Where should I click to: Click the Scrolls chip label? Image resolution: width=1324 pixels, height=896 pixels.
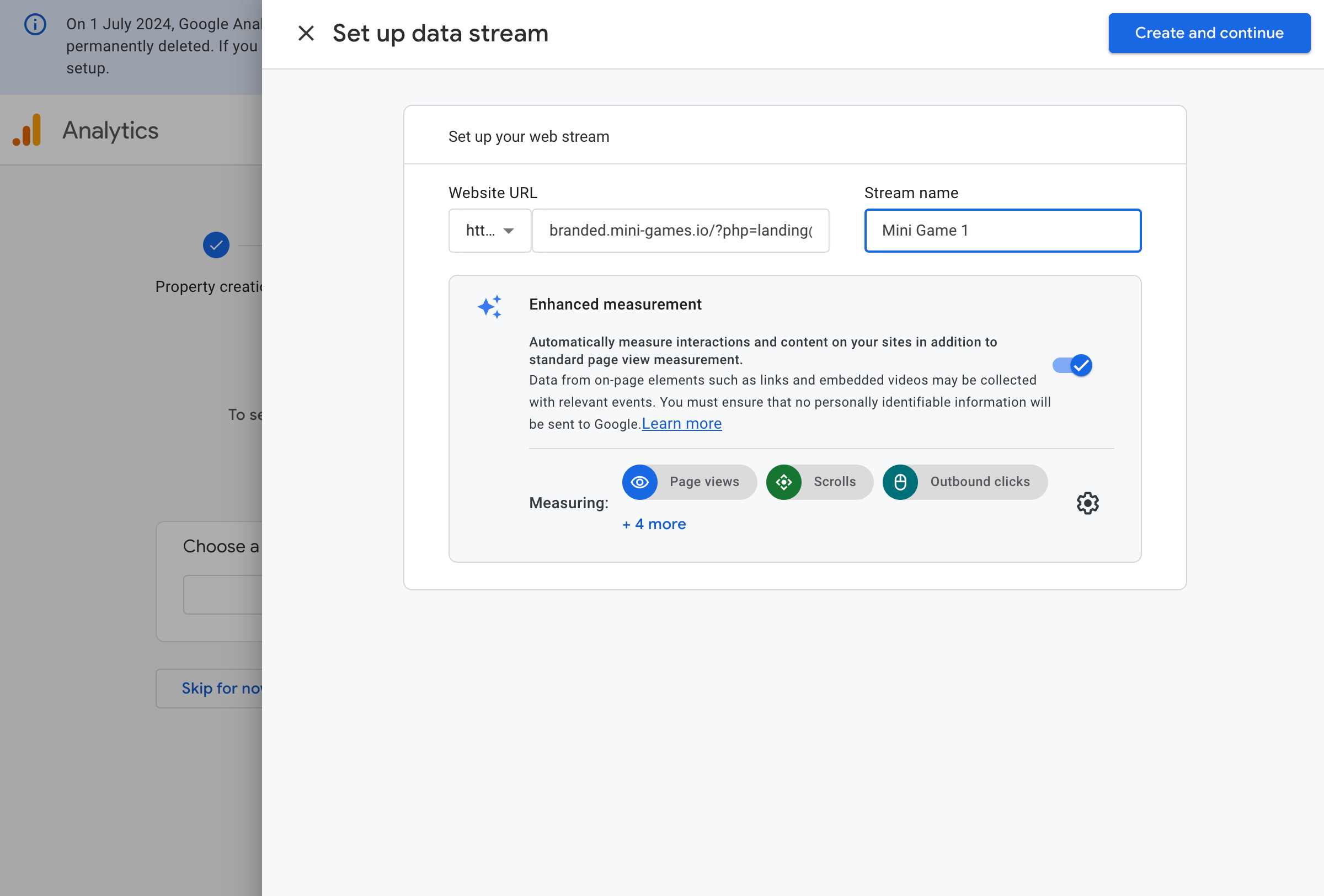(x=834, y=482)
